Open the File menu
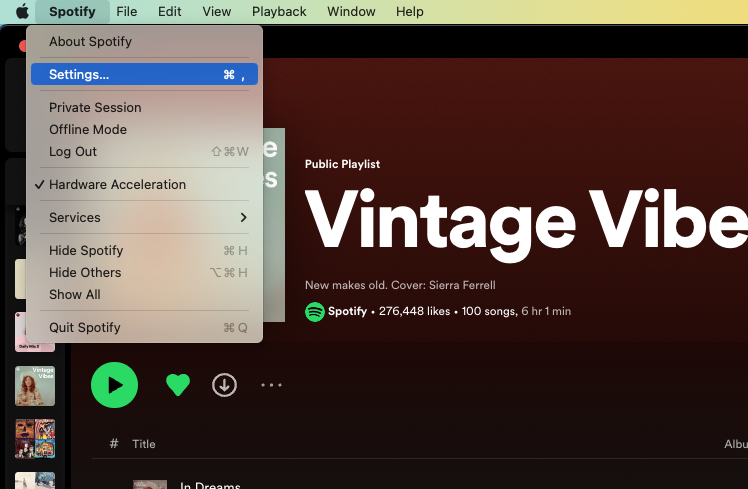This screenshot has height=489, width=748. [x=127, y=11]
